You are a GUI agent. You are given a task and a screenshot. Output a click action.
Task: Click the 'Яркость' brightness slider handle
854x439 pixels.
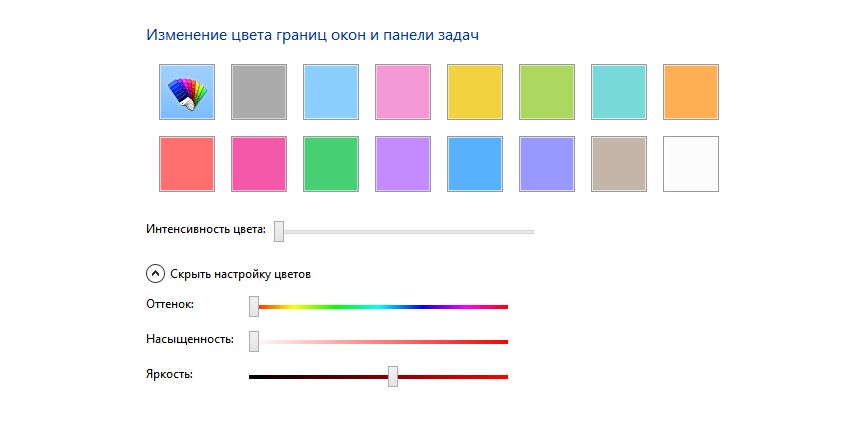click(393, 376)
